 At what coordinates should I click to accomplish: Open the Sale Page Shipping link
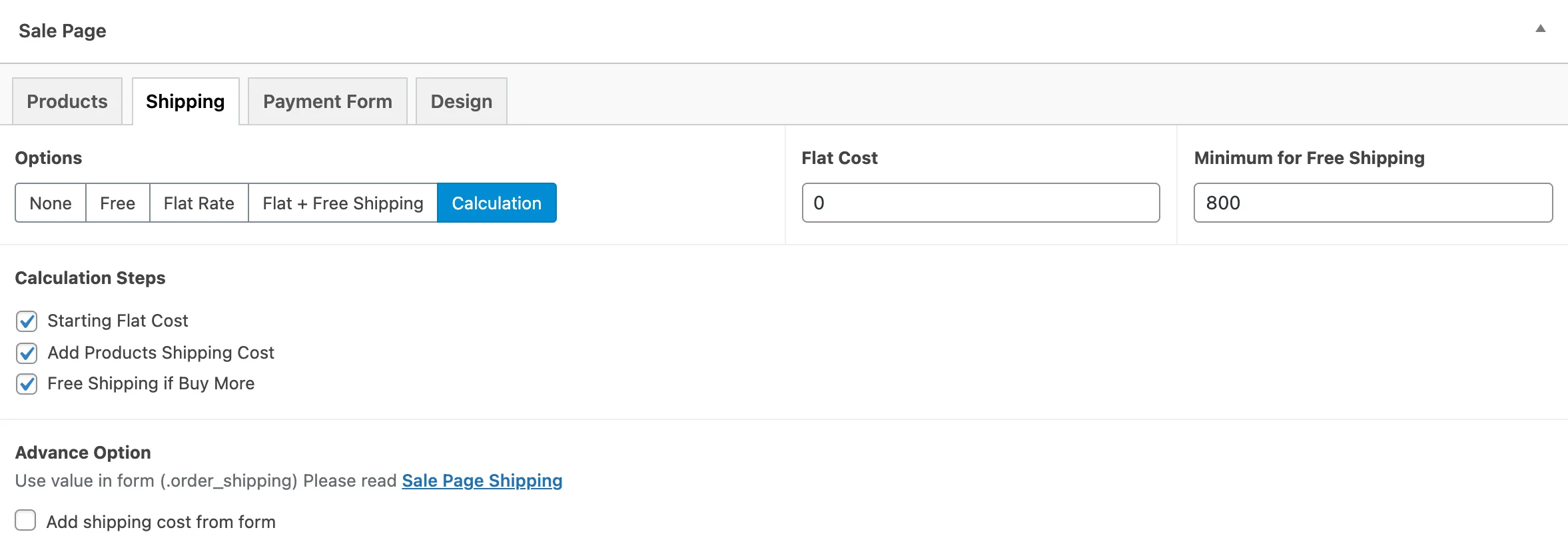tap(482, 481)
